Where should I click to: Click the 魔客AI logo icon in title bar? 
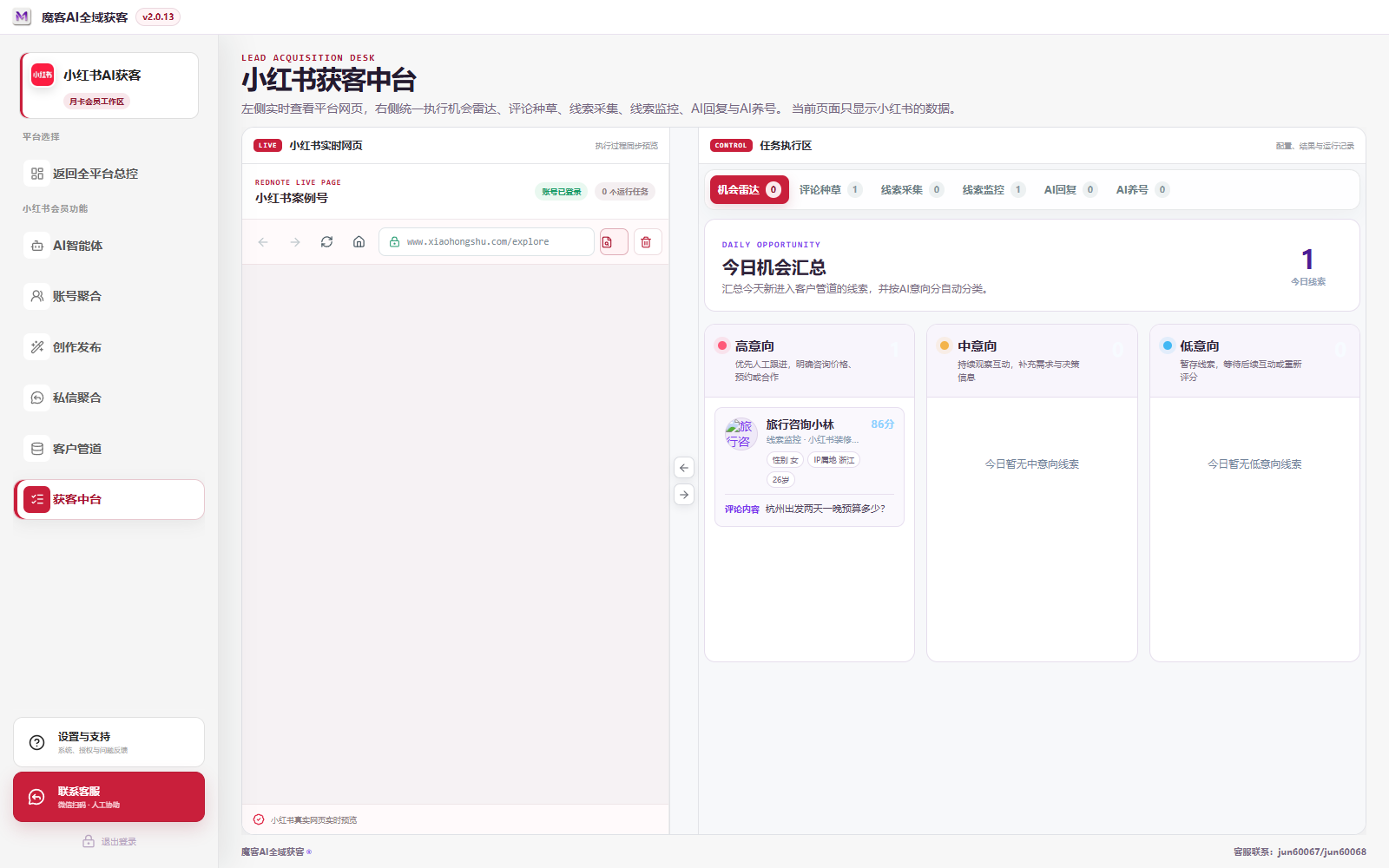pyautogui.click(x=23, y=16)
